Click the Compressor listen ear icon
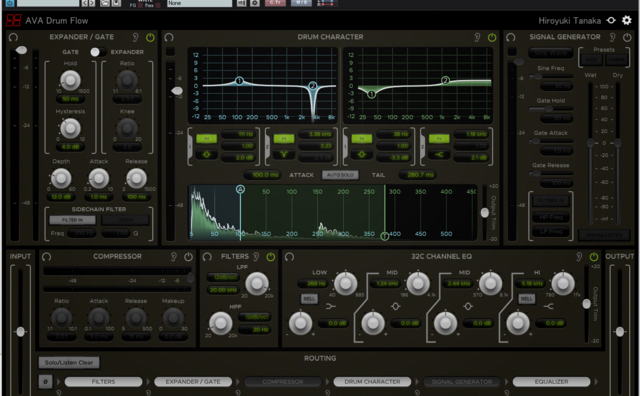 coord(173,257)
